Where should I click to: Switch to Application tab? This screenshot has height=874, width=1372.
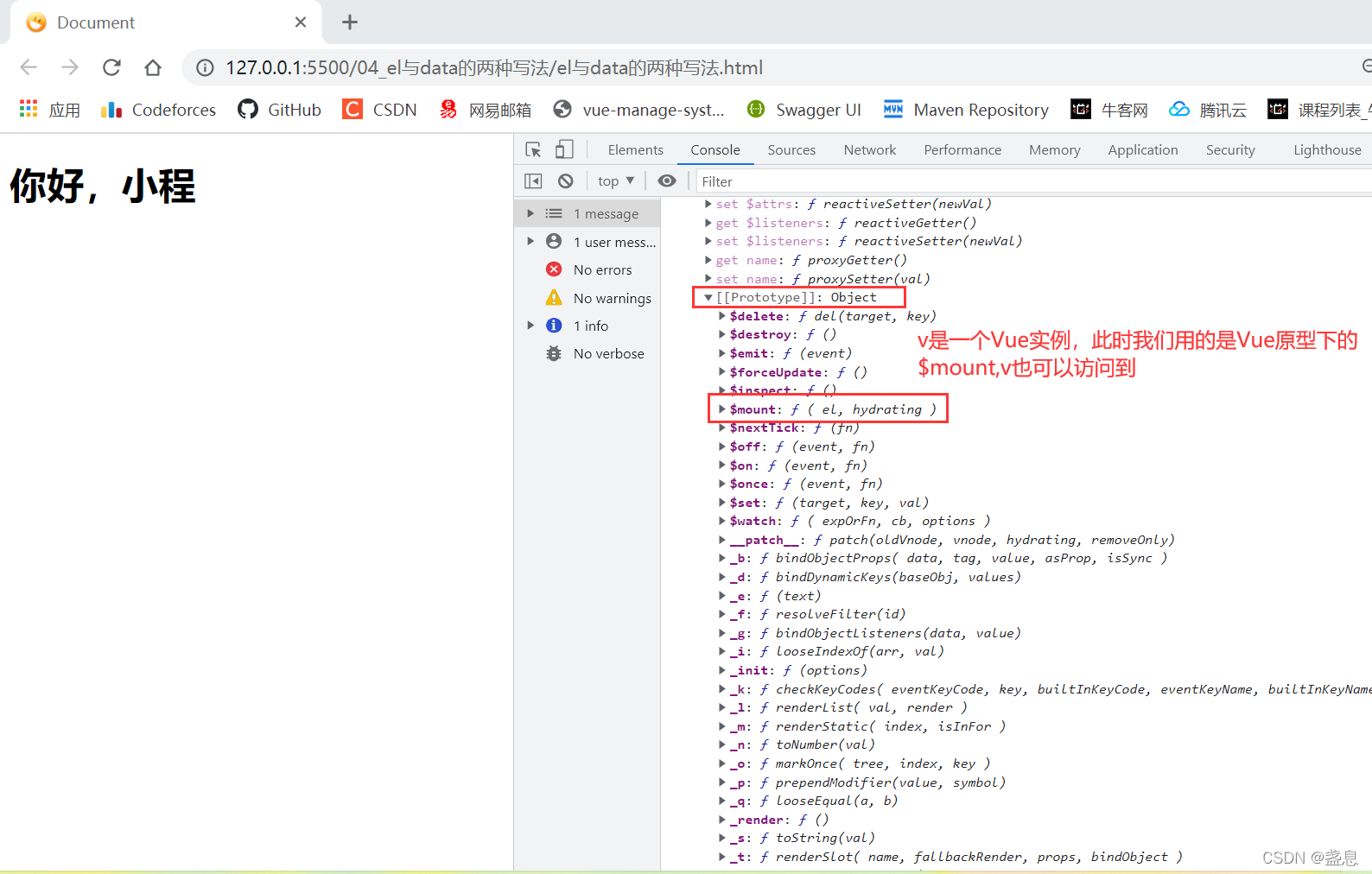[1143, 149]
